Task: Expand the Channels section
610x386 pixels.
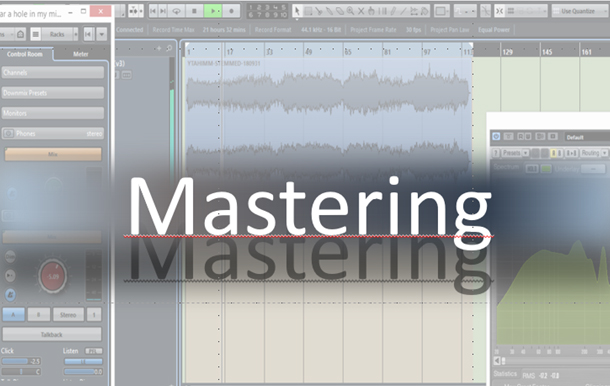Action: [x=53, y=73]
